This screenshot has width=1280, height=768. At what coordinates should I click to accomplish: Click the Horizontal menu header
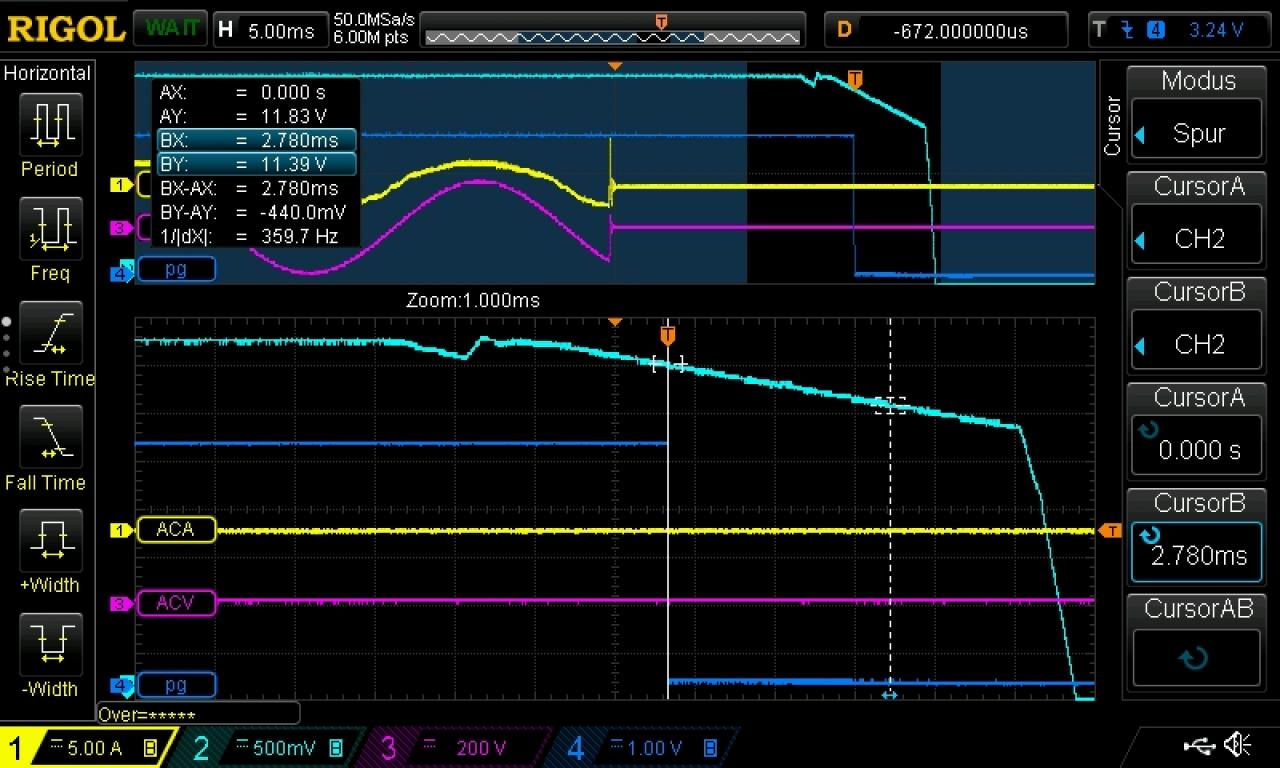click(47, 73)
